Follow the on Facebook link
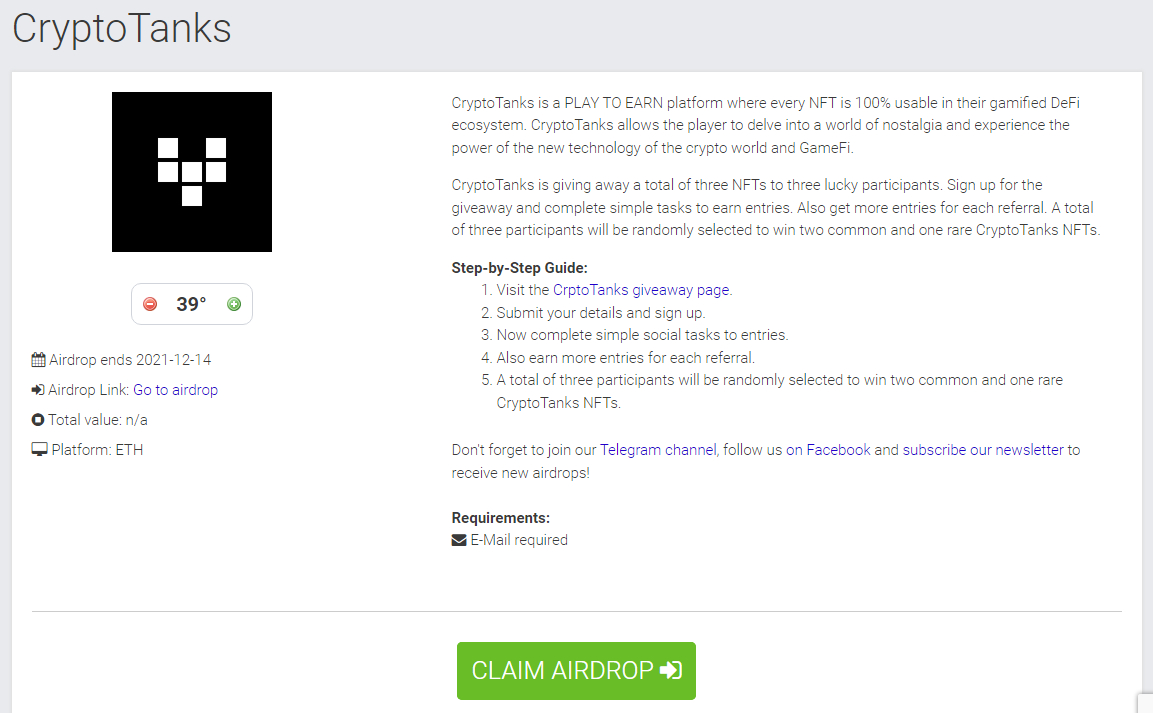Image resolution: width=1153 pixels, height=713 pixels. pos(828,450)
